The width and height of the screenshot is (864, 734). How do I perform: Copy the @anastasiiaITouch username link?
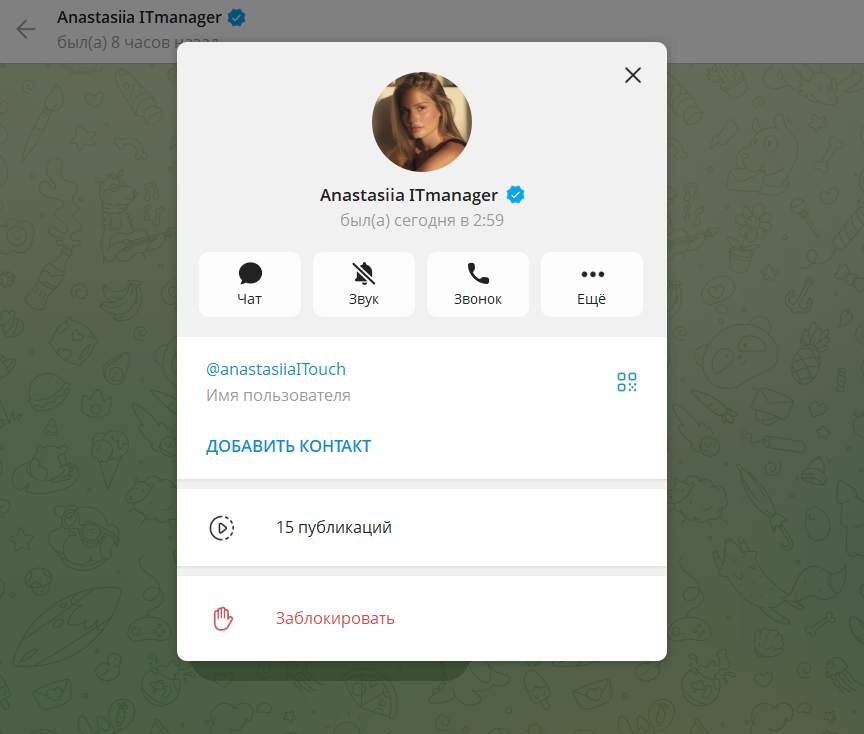(276, 369)
